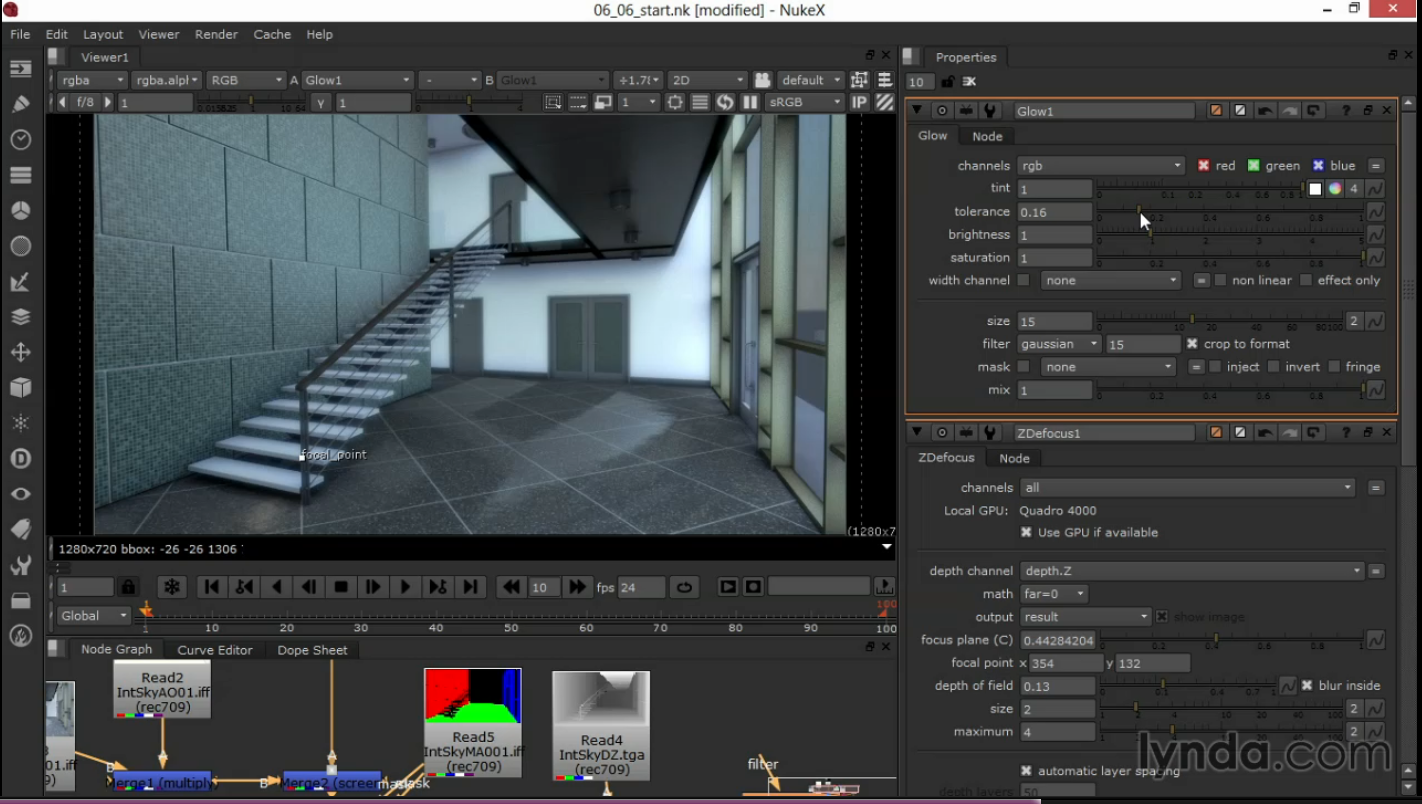Open the 3D nodes cube icon
This screenshot has height=804, width=1422.
[x=20, y=388]
